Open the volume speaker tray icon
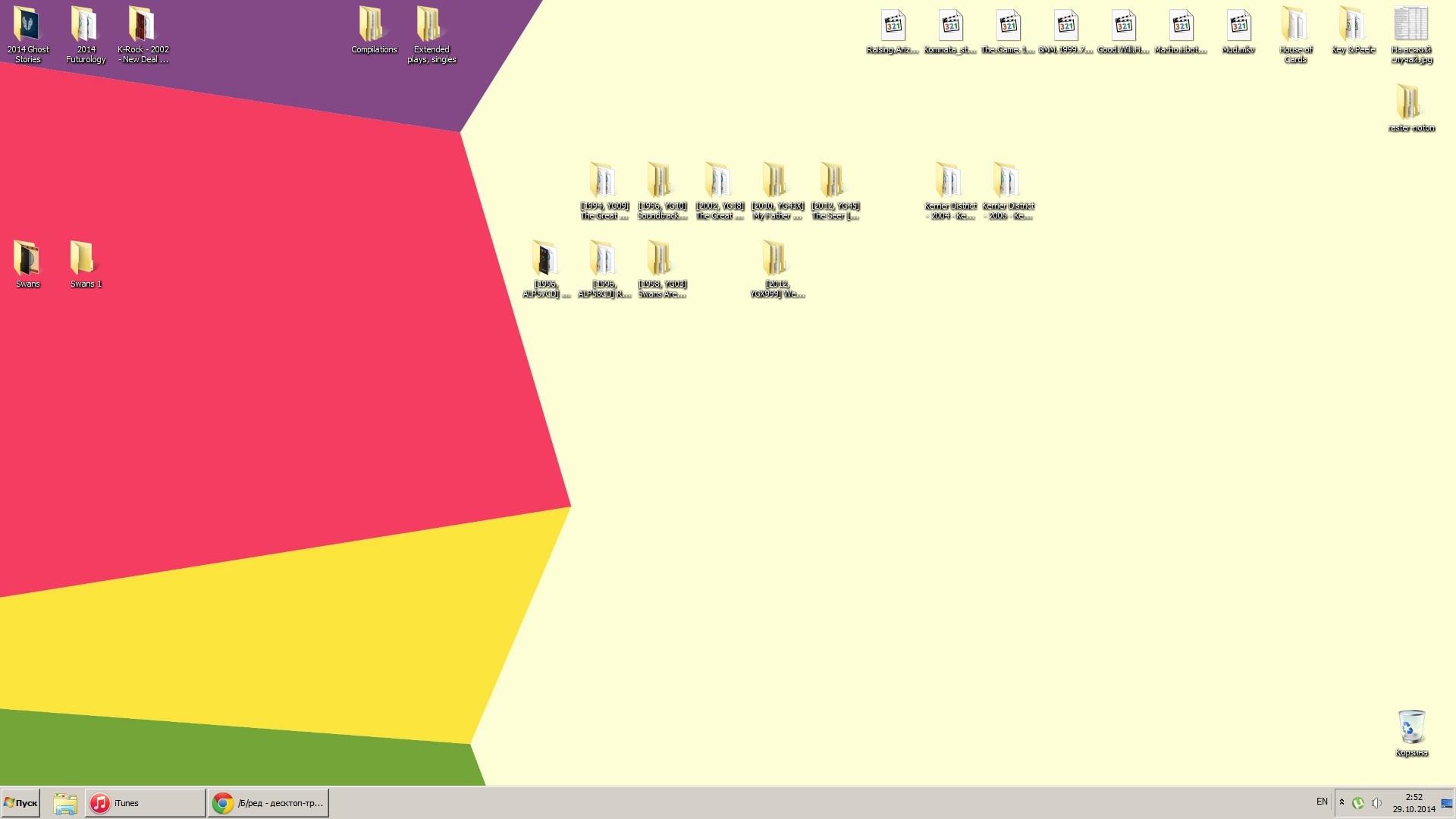Viewport: 1456px width, 819px height. [1376, 803]
